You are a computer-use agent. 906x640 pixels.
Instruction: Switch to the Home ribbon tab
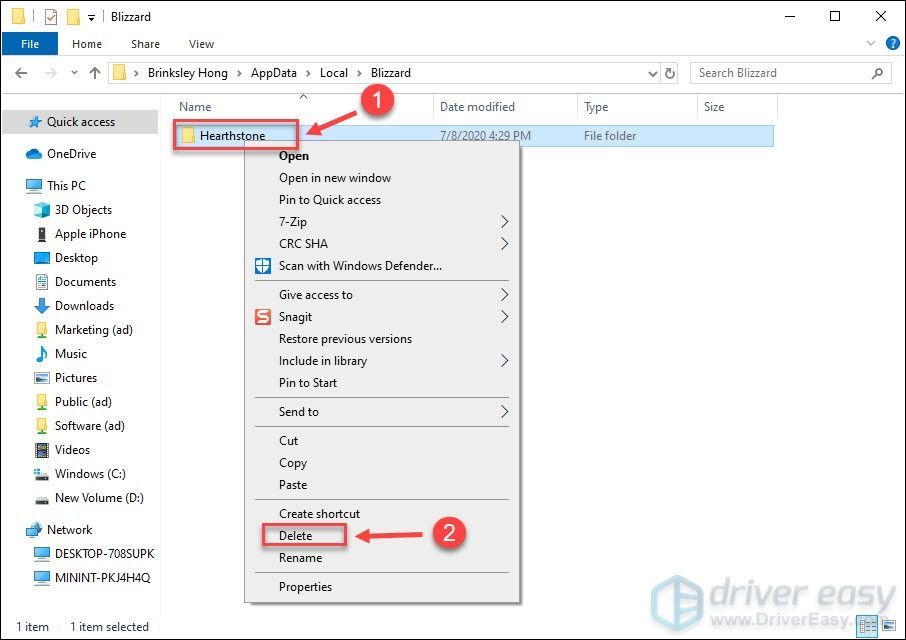(x=87, y=44)
